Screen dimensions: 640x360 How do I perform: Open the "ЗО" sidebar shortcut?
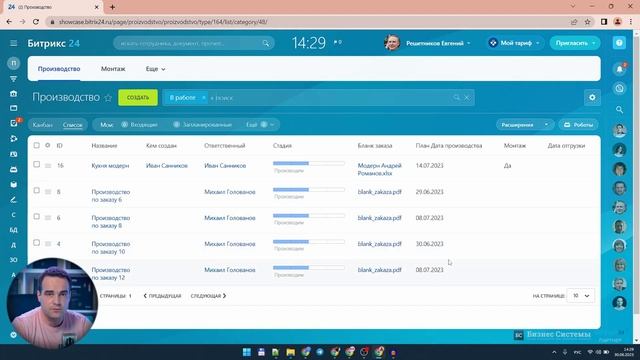click(x=13, y=260)
